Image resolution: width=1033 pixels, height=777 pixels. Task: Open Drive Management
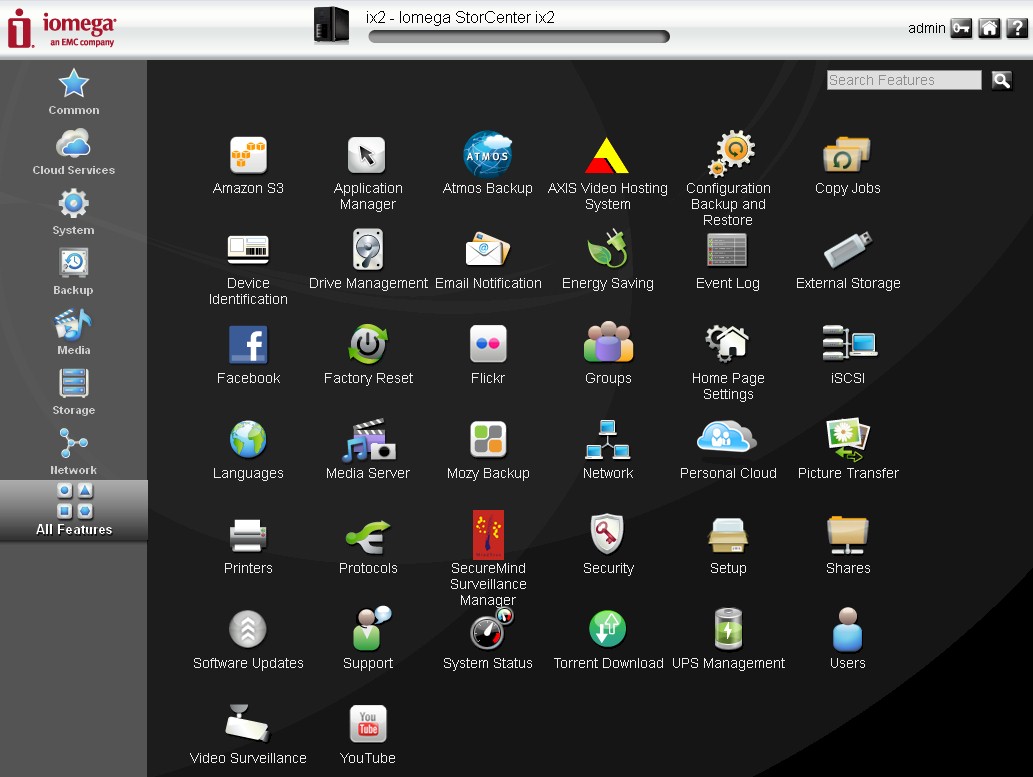pyautogui.click(x=368, y=260)
